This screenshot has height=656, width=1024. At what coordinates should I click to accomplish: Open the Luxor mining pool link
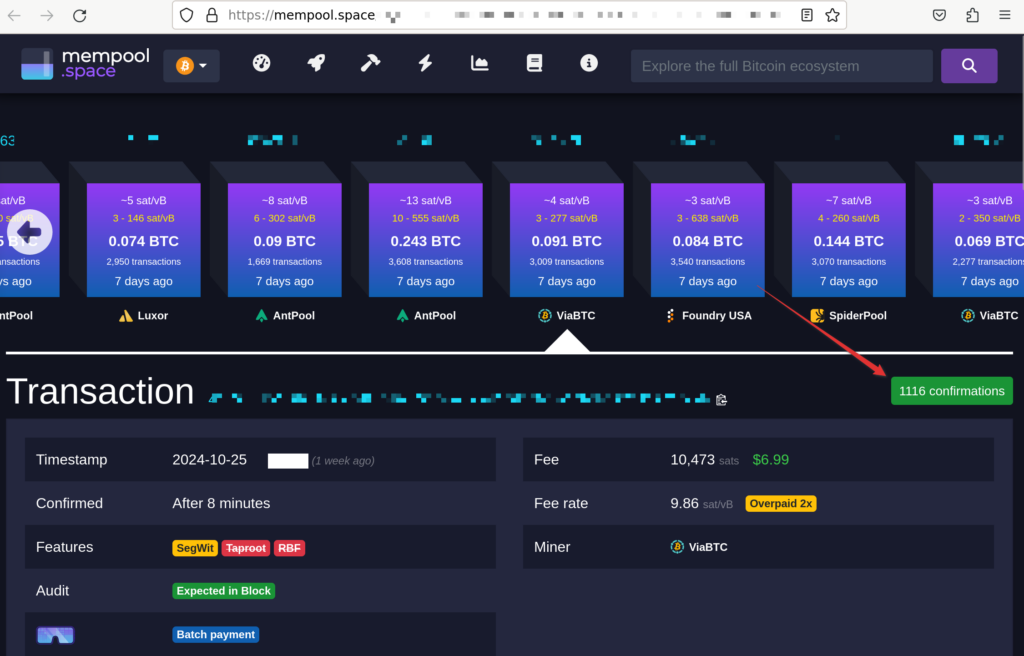[x=144, y=315]
